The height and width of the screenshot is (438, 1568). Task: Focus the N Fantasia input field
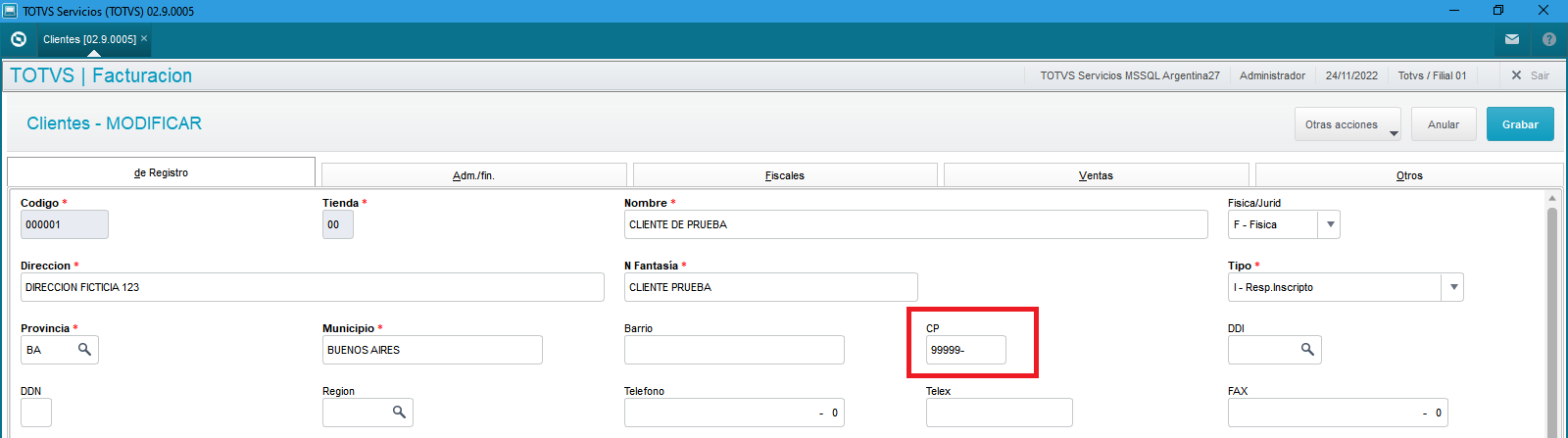pos(771,287)
